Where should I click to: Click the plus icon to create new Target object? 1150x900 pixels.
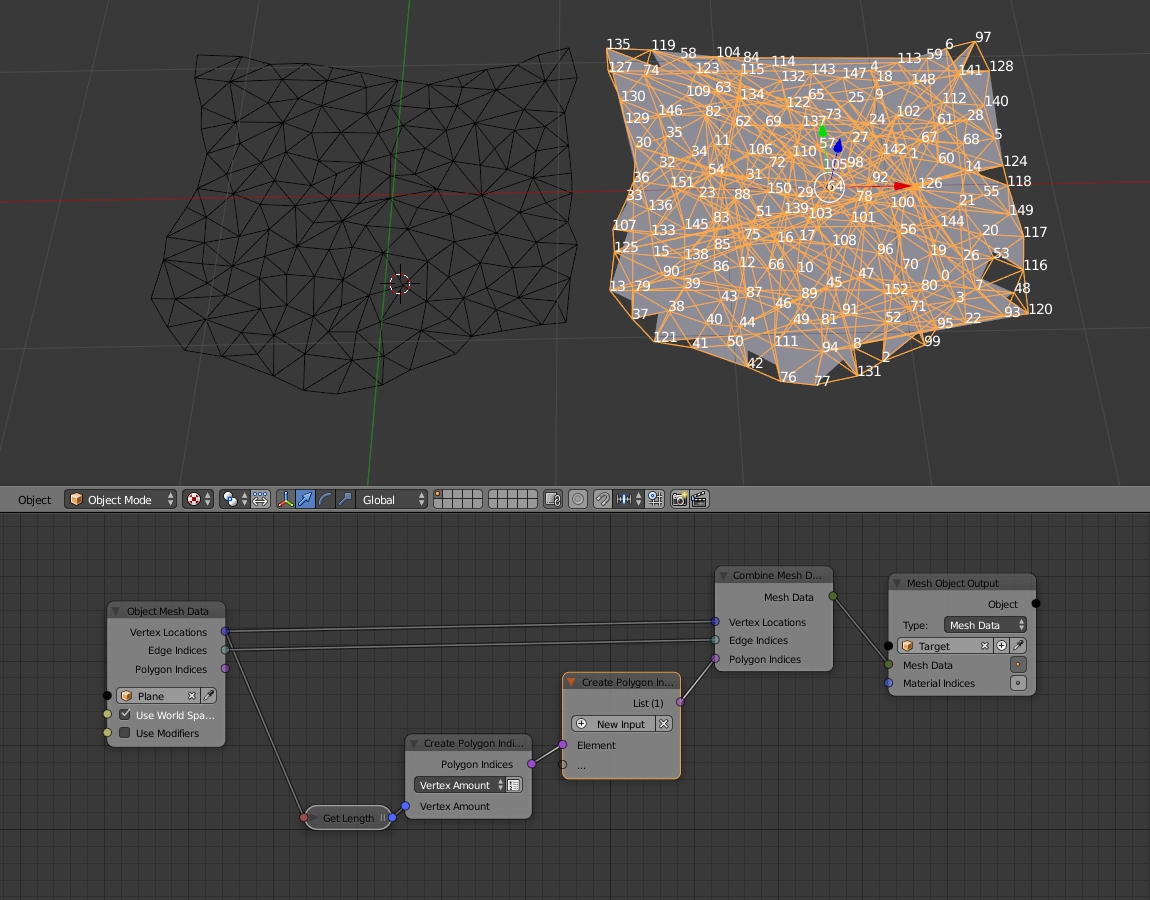pyautogui.click(x=1001, y=645)
